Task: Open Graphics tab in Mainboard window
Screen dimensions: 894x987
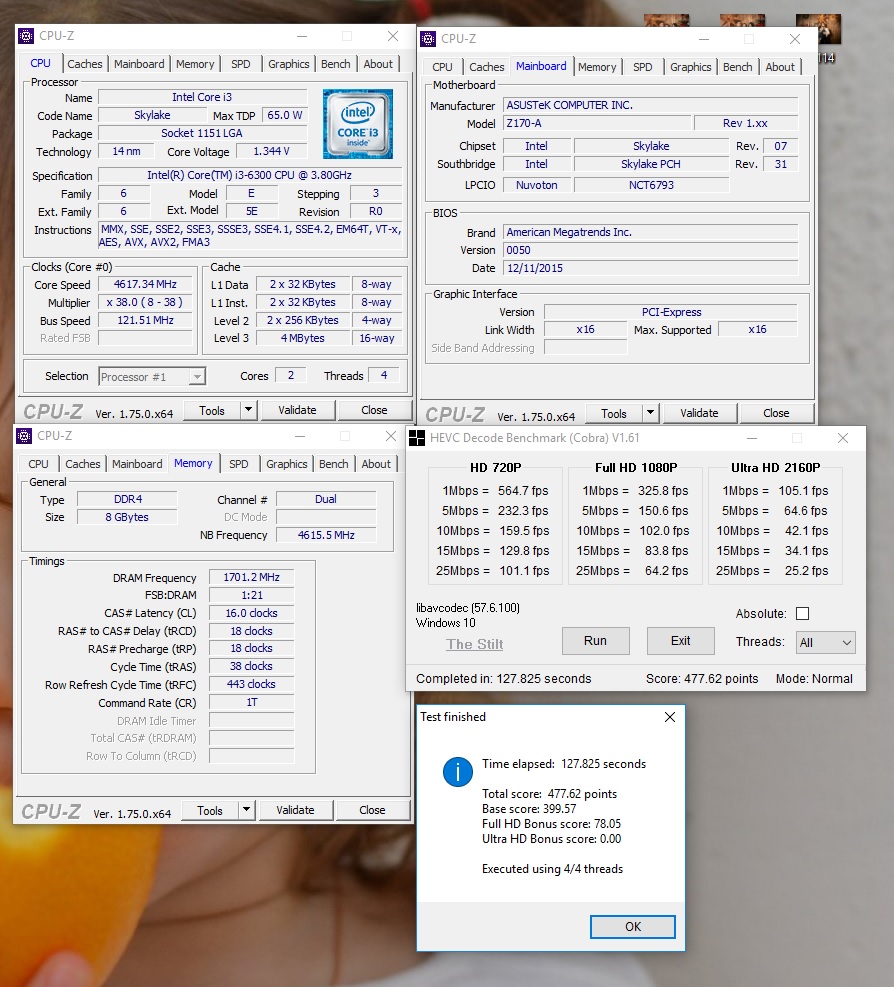Action: click(x=691, y=67)
